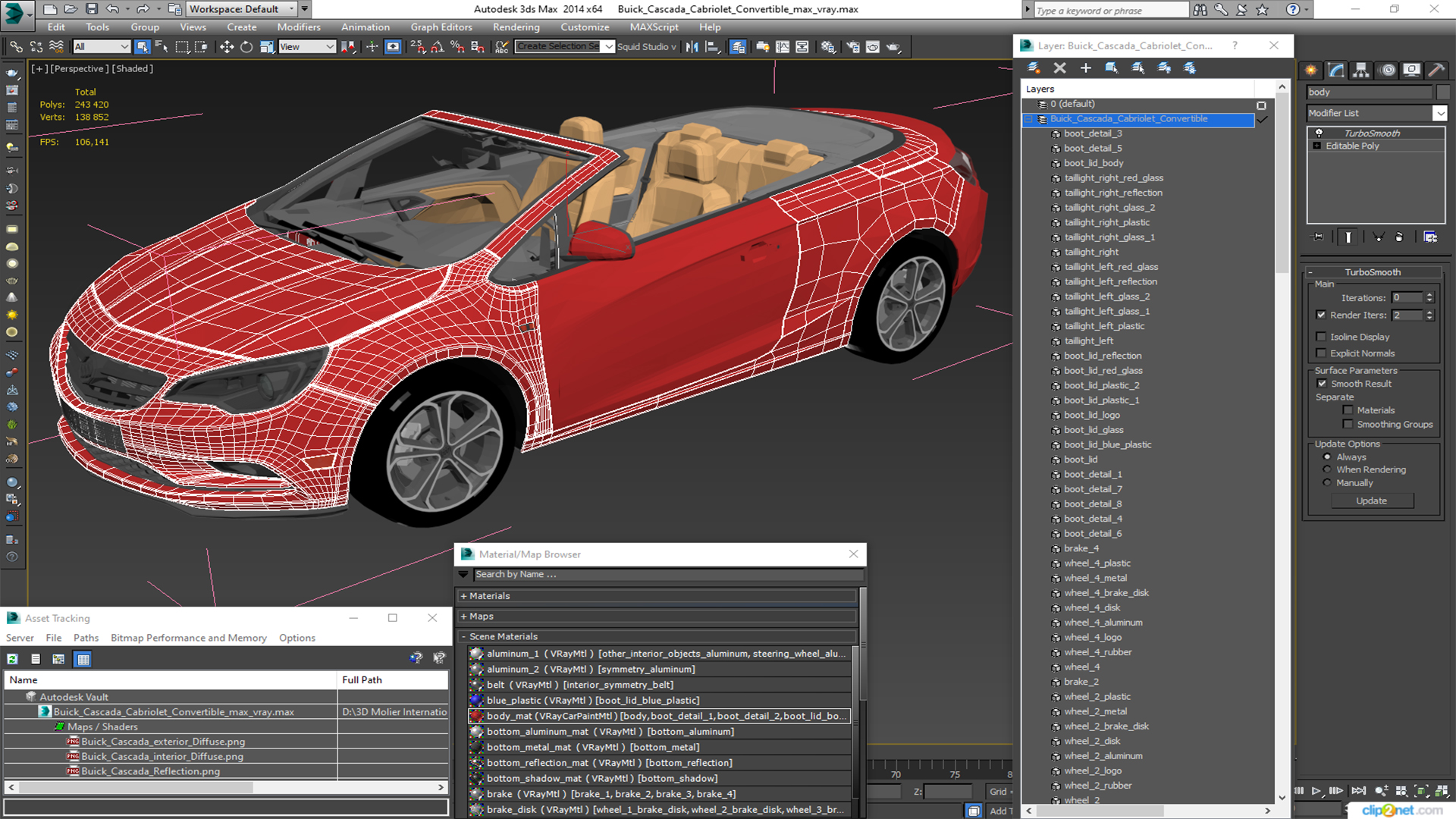This screenshot has height=819, width=1456.
Task: Select the When Rendering radio option
Action: (1327, 469)
